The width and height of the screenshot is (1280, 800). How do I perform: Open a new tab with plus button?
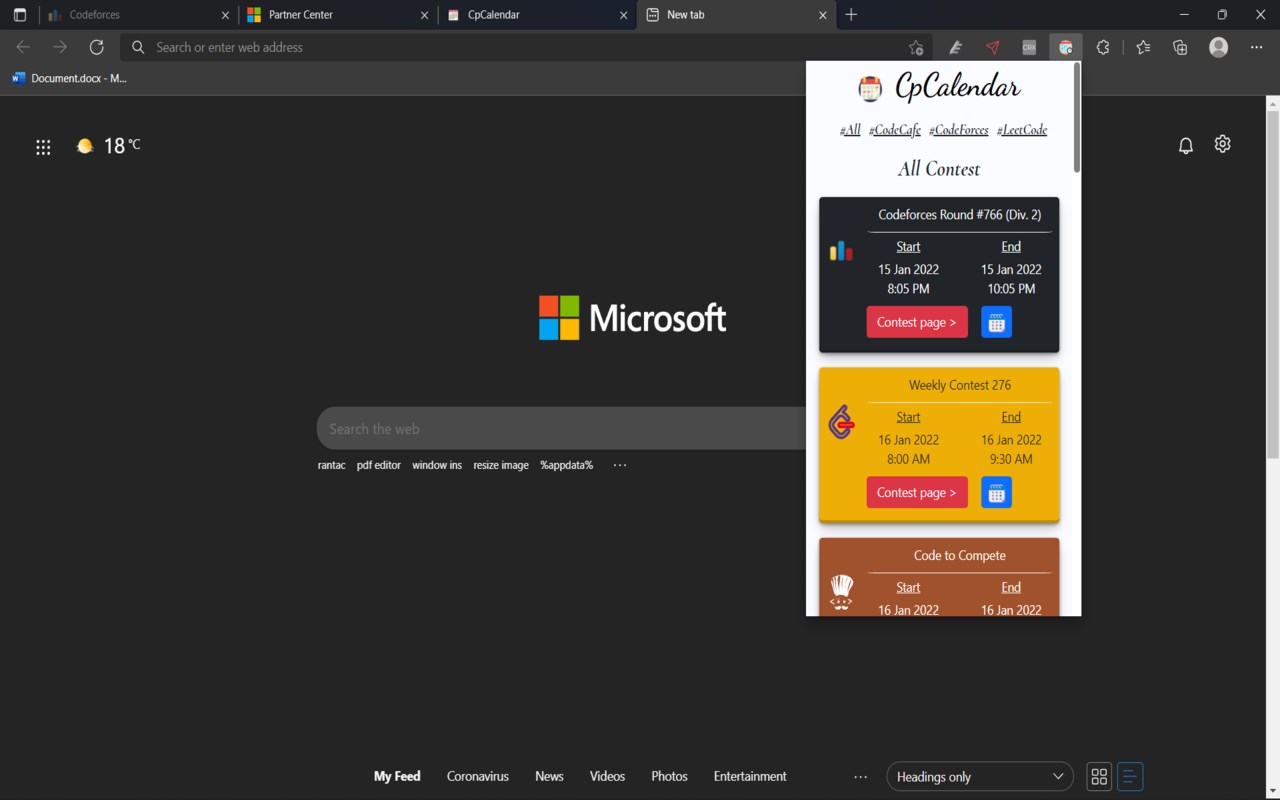[851, 15]
